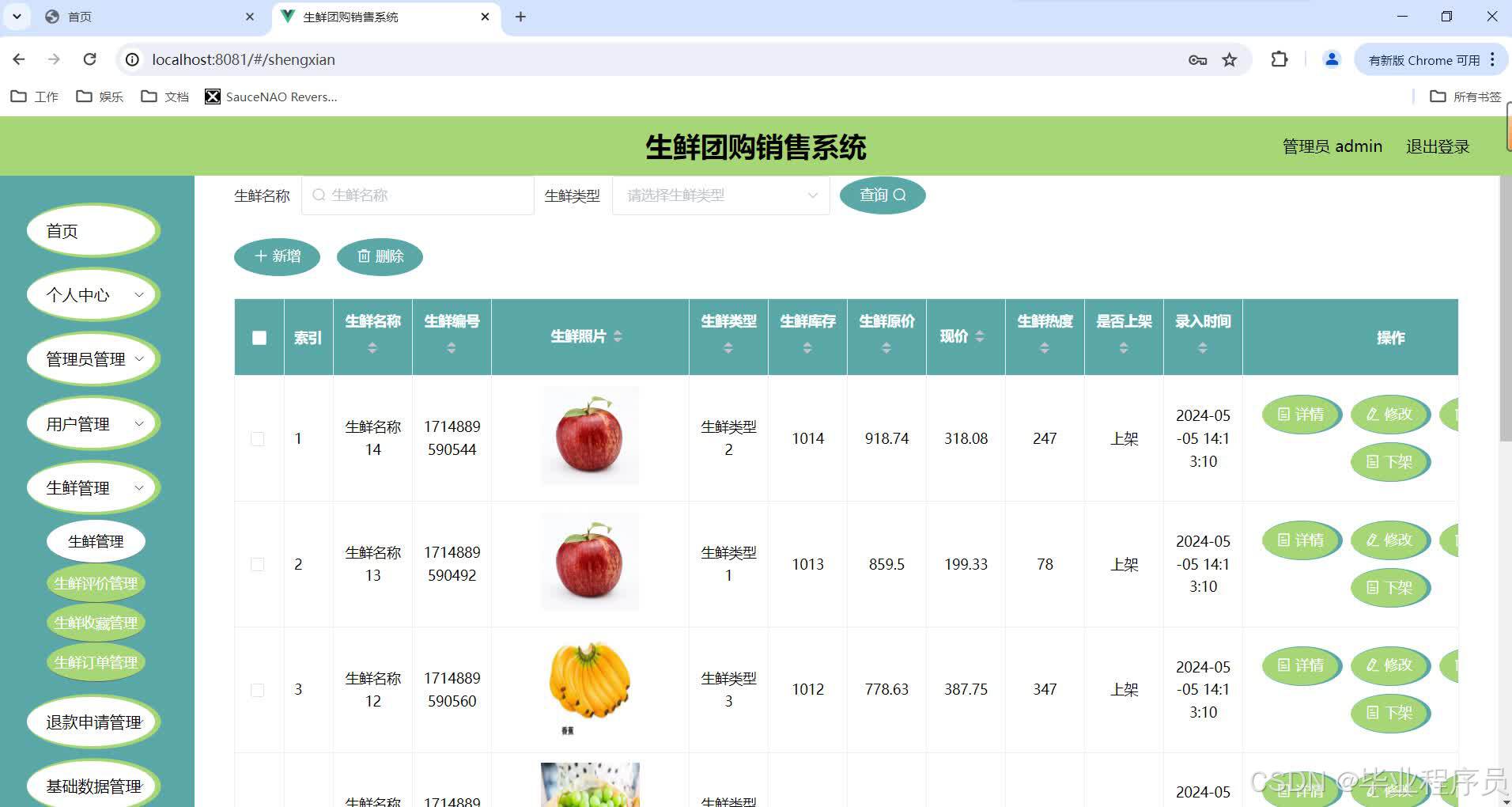This screenshot has width=1512, height=807.
Task: Click the site info icon in address bar
Action: point(132,59)
